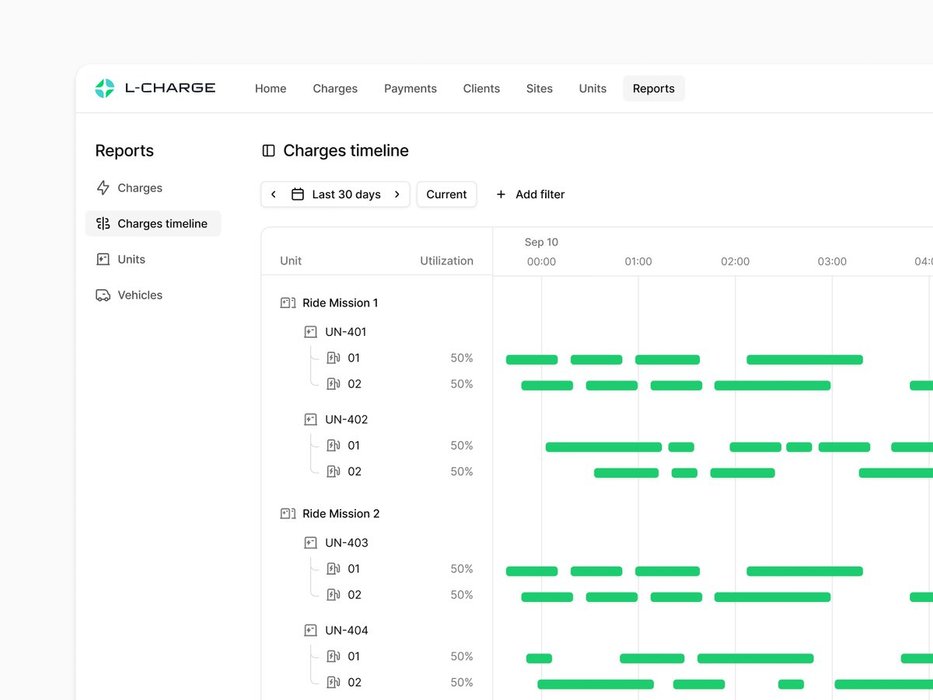Go to previous date range with left chevron
This screenshot has height=700, width=933.
coord(274,194)
